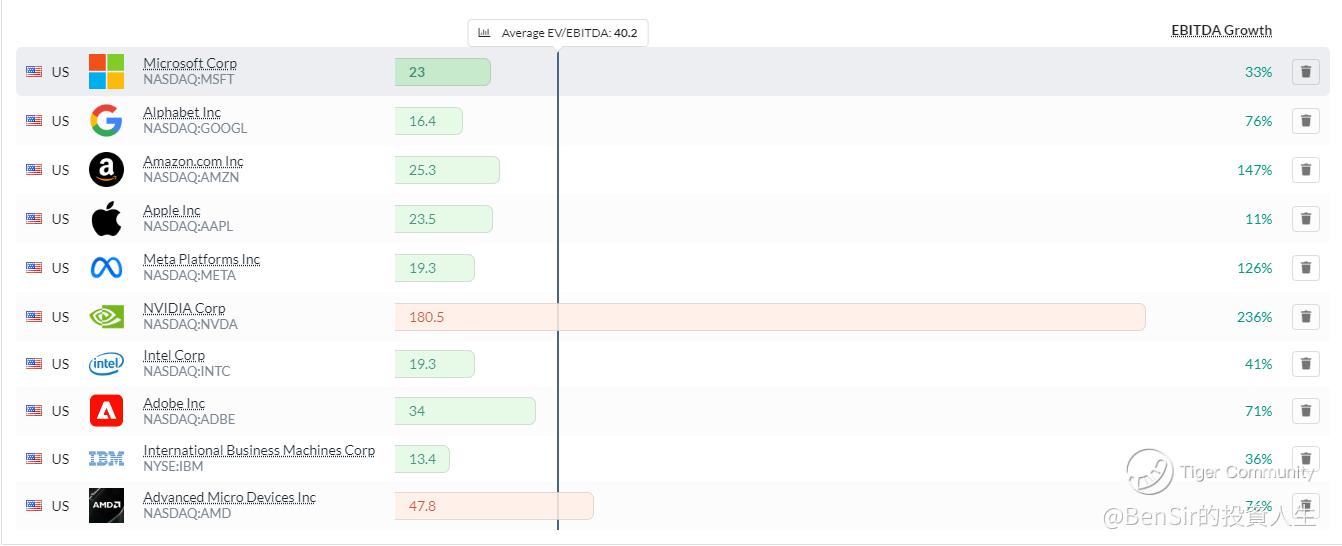The height and width of the screenshot is (546, 1342).
Task: Click the Google G logo
Action: (106, 121)
